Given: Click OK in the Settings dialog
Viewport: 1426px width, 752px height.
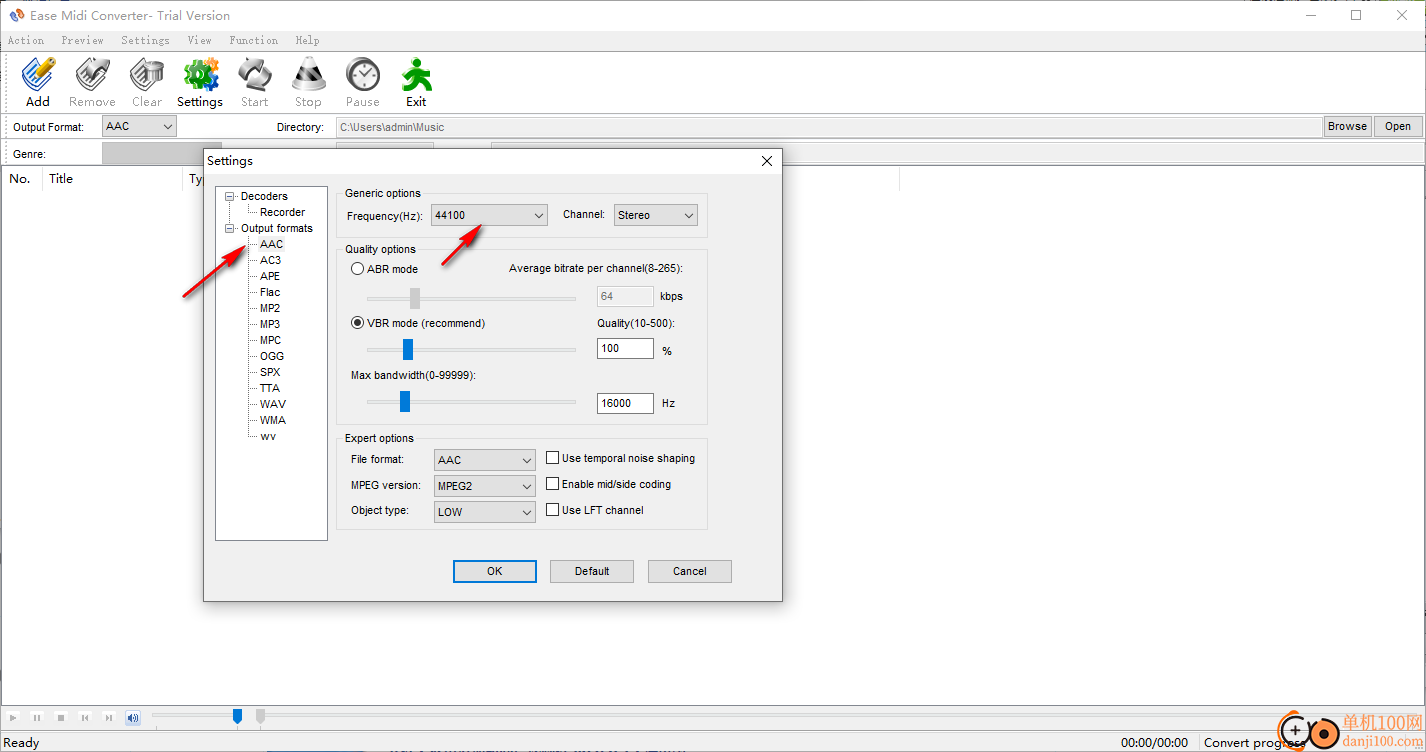Looking at the screenshot, I should [x=495, y=571].
